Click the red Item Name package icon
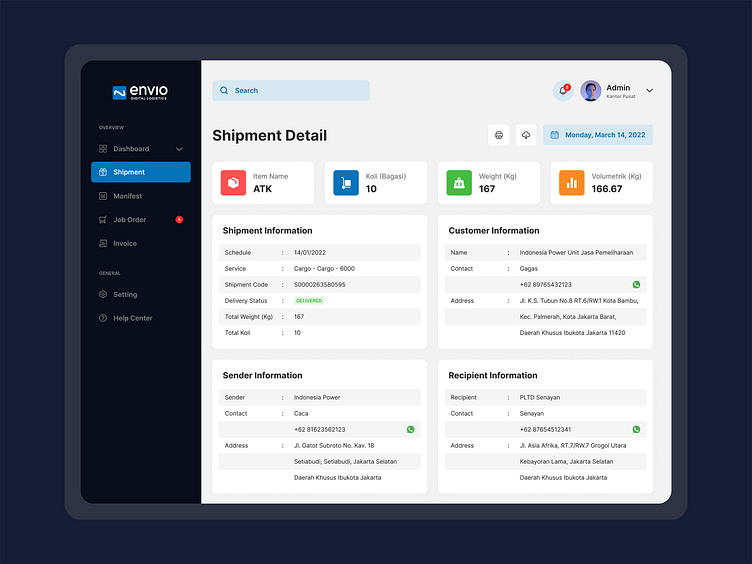The width and height of the screenshot is (752, 564). (233, 183)
